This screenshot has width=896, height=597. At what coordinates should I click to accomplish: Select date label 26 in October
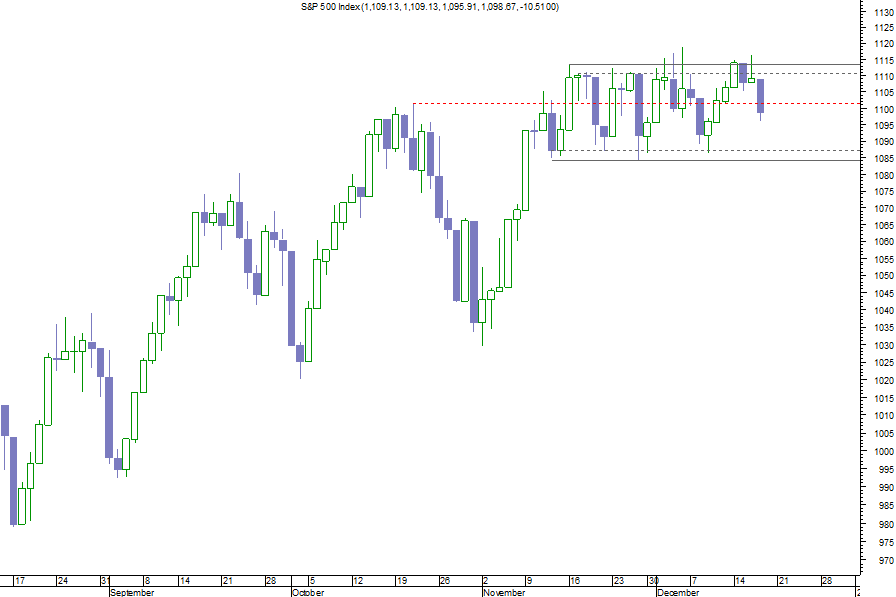(445, 580)
